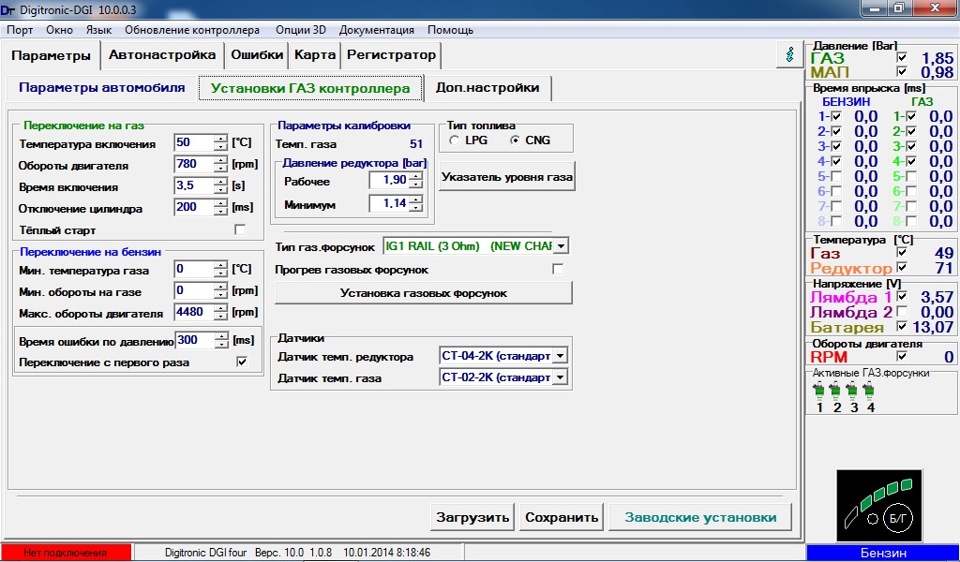Switch to the Карта tab
The height and width of the screenshot is (562, 960).
tap(315, 54)
